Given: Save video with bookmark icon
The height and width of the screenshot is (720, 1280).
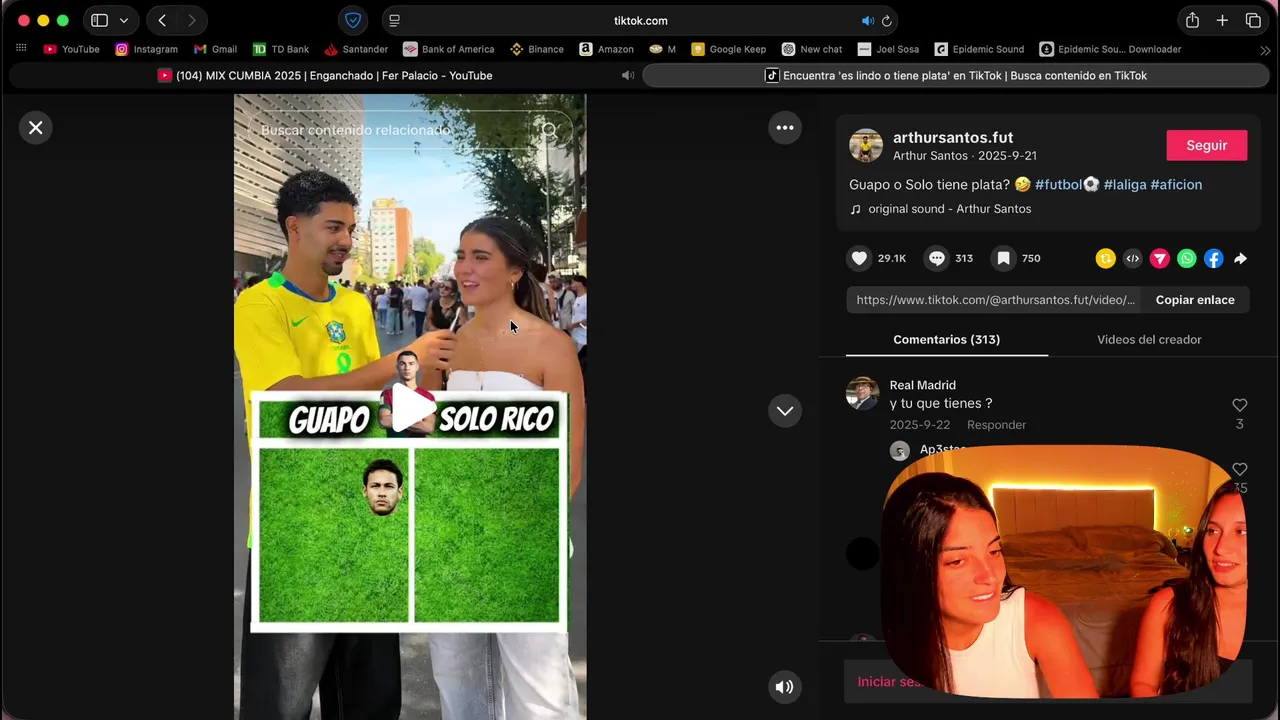Looking at the screenshot, I should tap(1003, 258).
